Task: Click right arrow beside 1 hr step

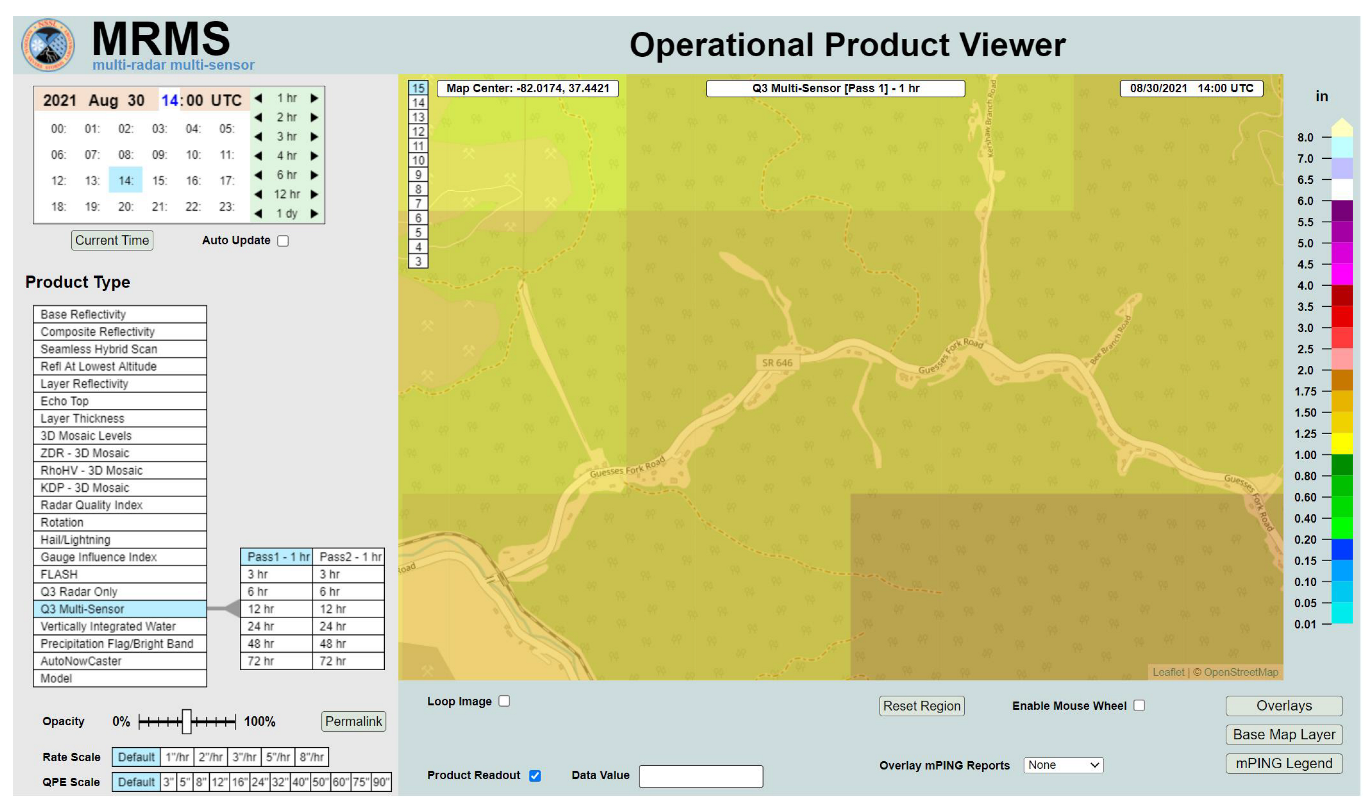Action: coord(315,98)
